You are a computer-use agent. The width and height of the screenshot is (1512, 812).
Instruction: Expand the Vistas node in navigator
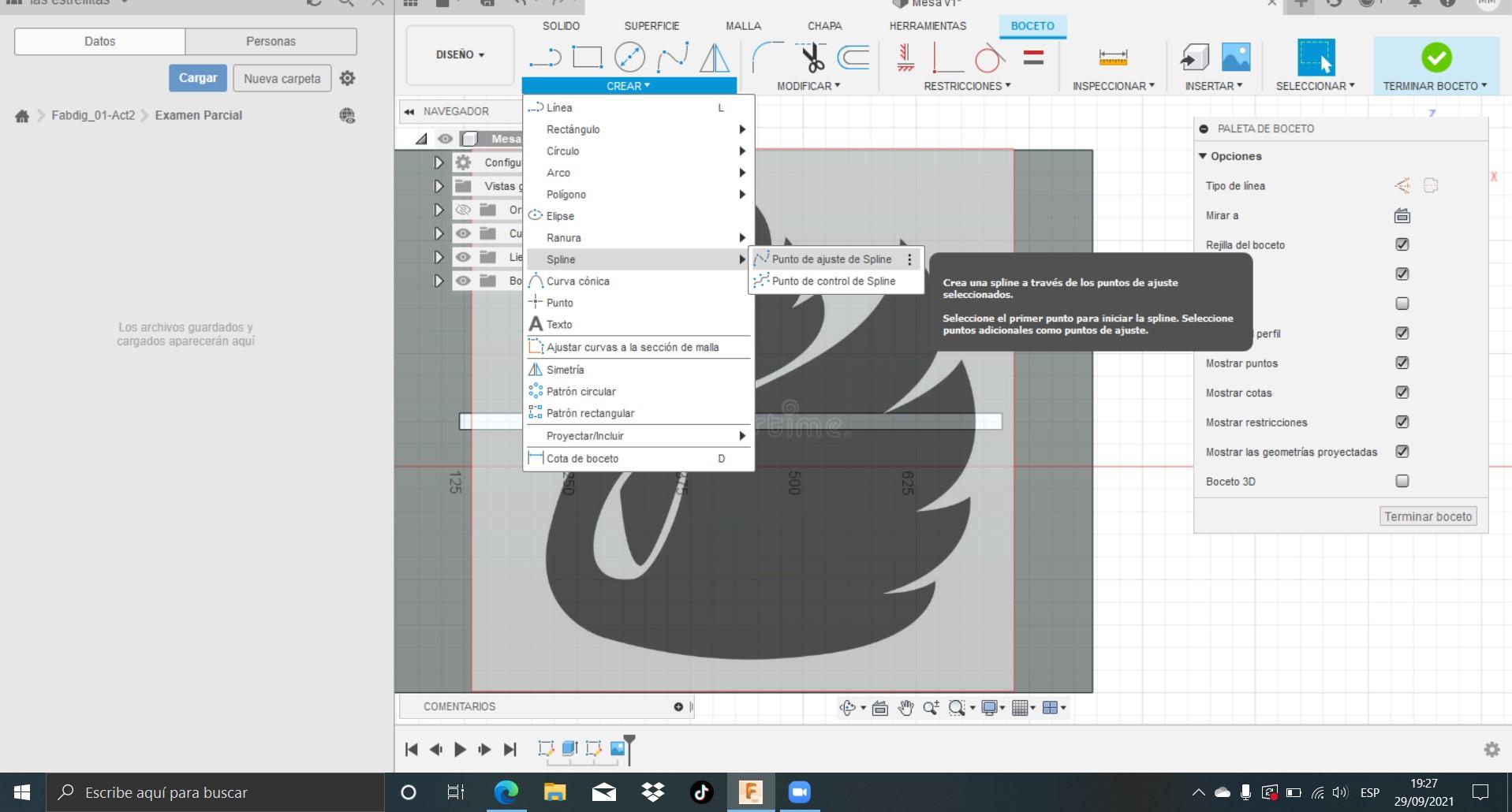coord(439,186)
